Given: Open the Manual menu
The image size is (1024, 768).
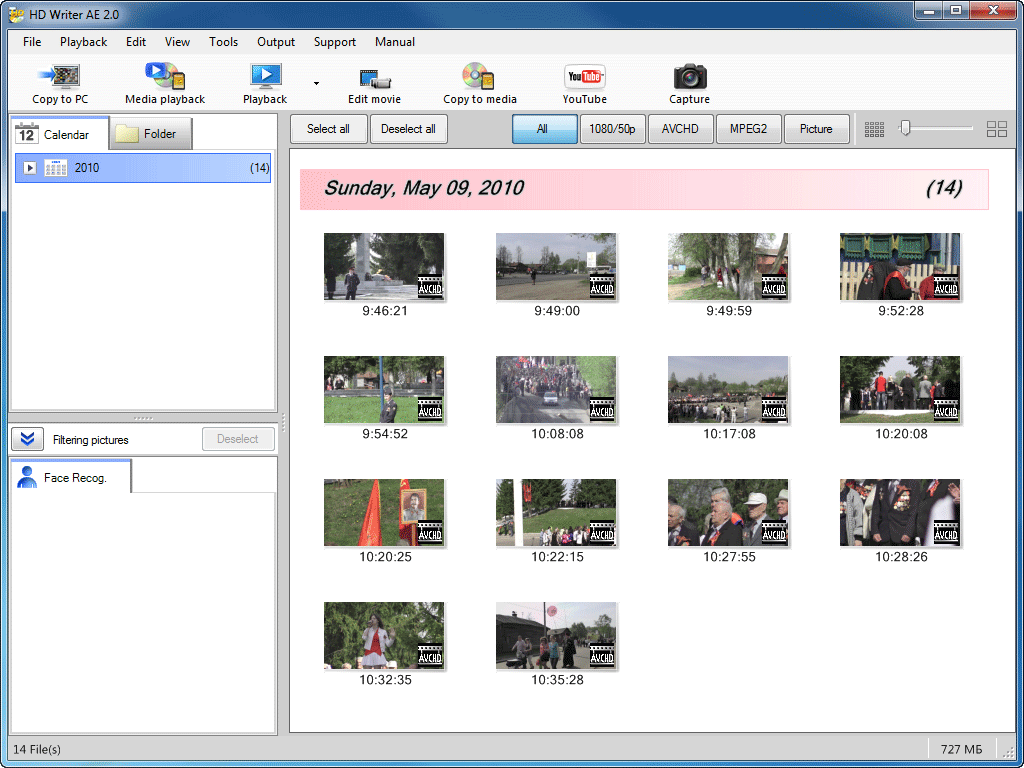Looking at the screenshot, I should click(x=394, y=42).
